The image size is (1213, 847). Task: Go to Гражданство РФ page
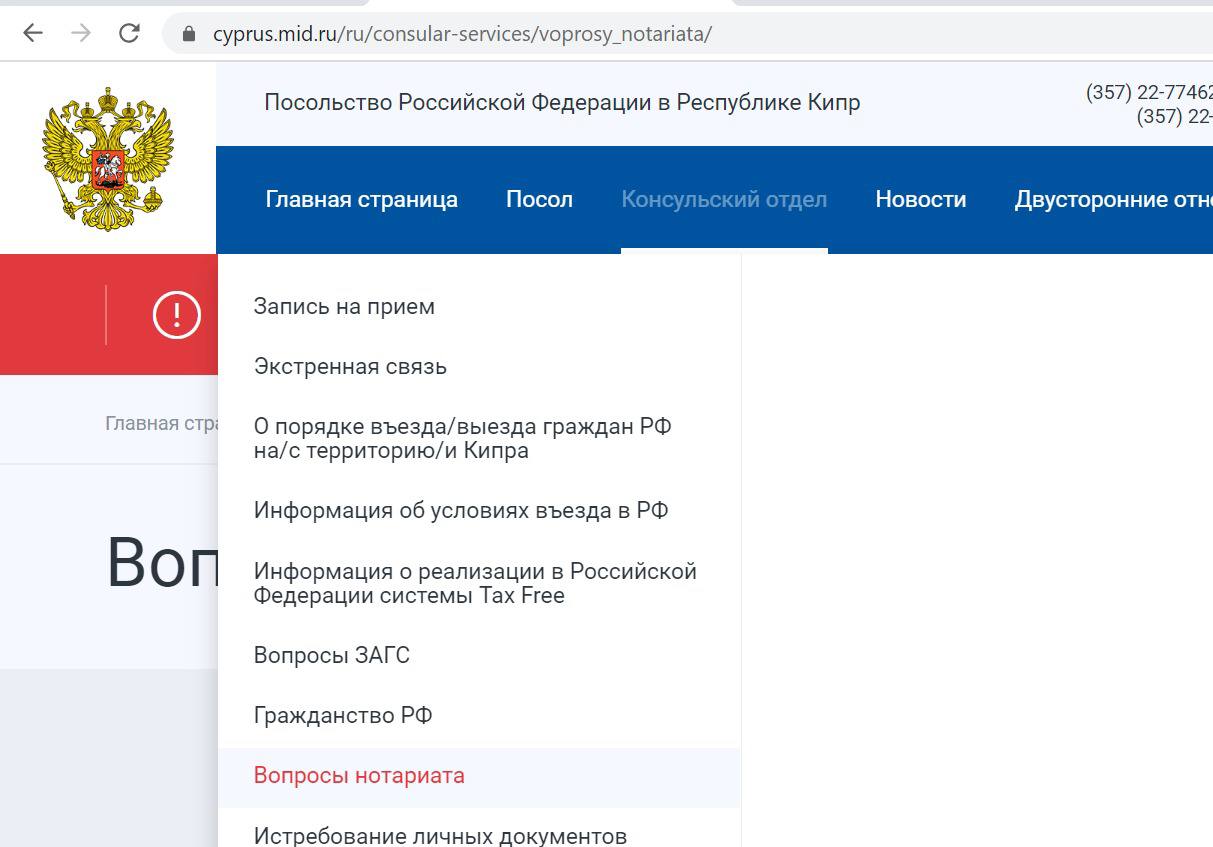(x=343, y=715)
